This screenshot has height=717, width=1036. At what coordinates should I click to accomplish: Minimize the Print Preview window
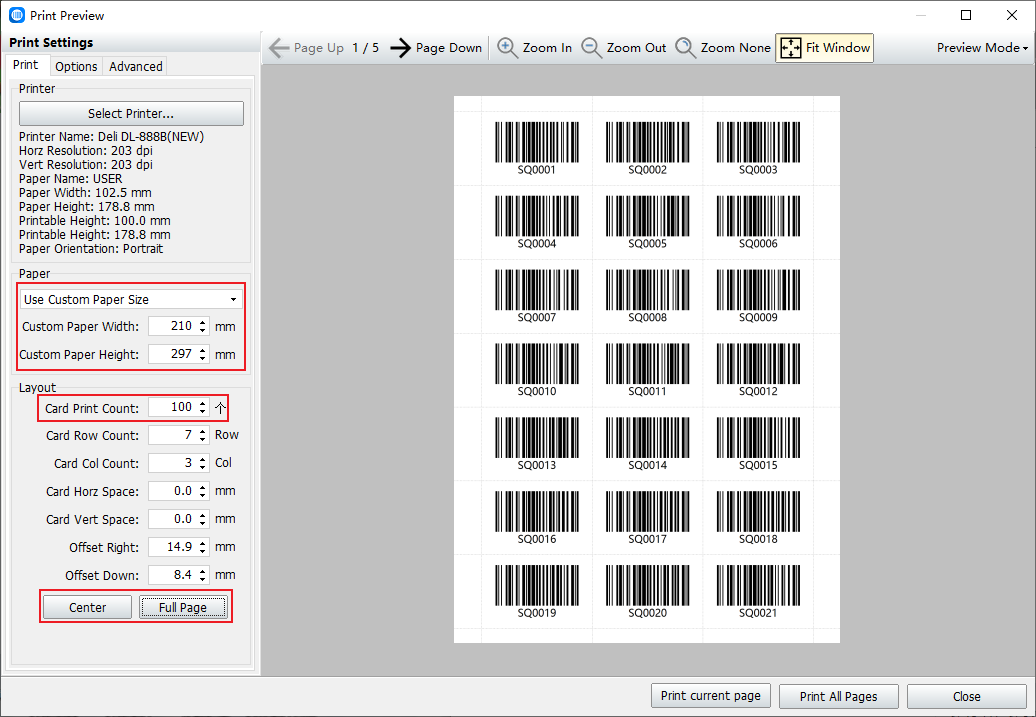click(920, 15)
